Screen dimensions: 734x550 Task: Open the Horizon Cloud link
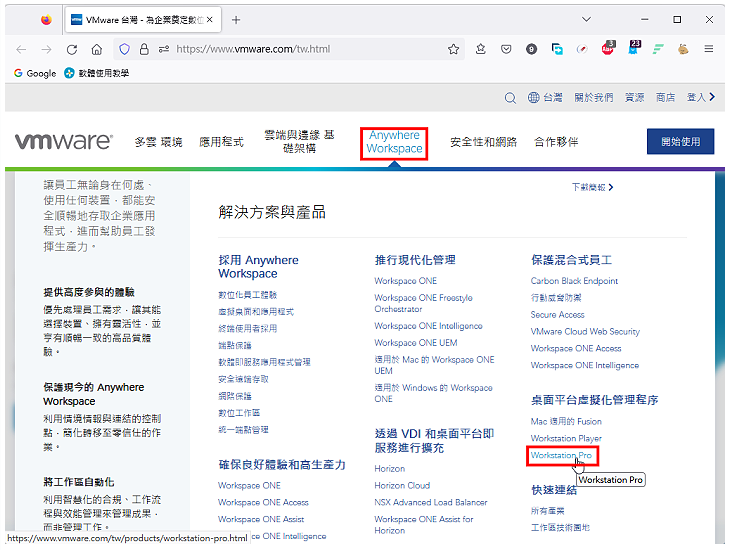[402, 485]
